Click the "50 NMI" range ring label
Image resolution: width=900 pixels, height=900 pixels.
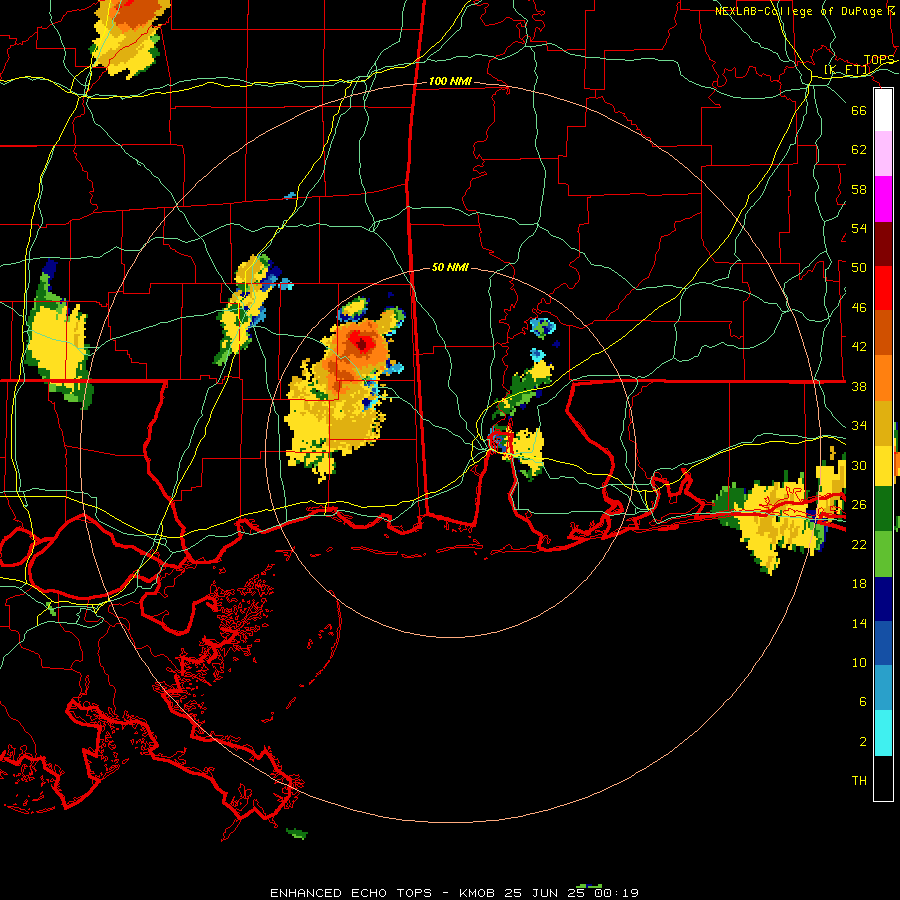click(x=450, y=267)
